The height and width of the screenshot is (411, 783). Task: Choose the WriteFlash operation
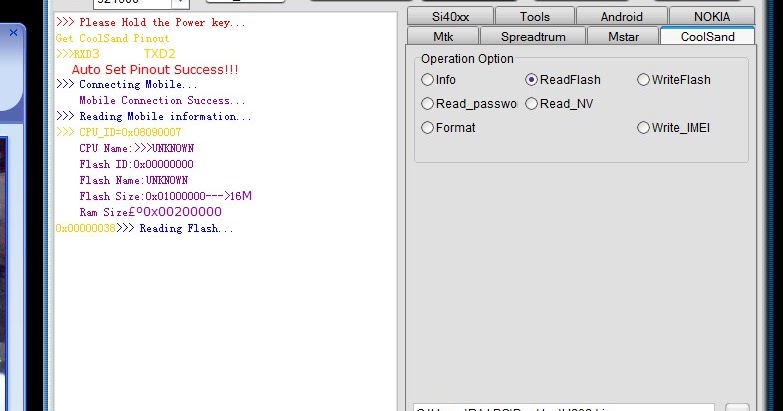pyautogui.click(x=674, y=80)
